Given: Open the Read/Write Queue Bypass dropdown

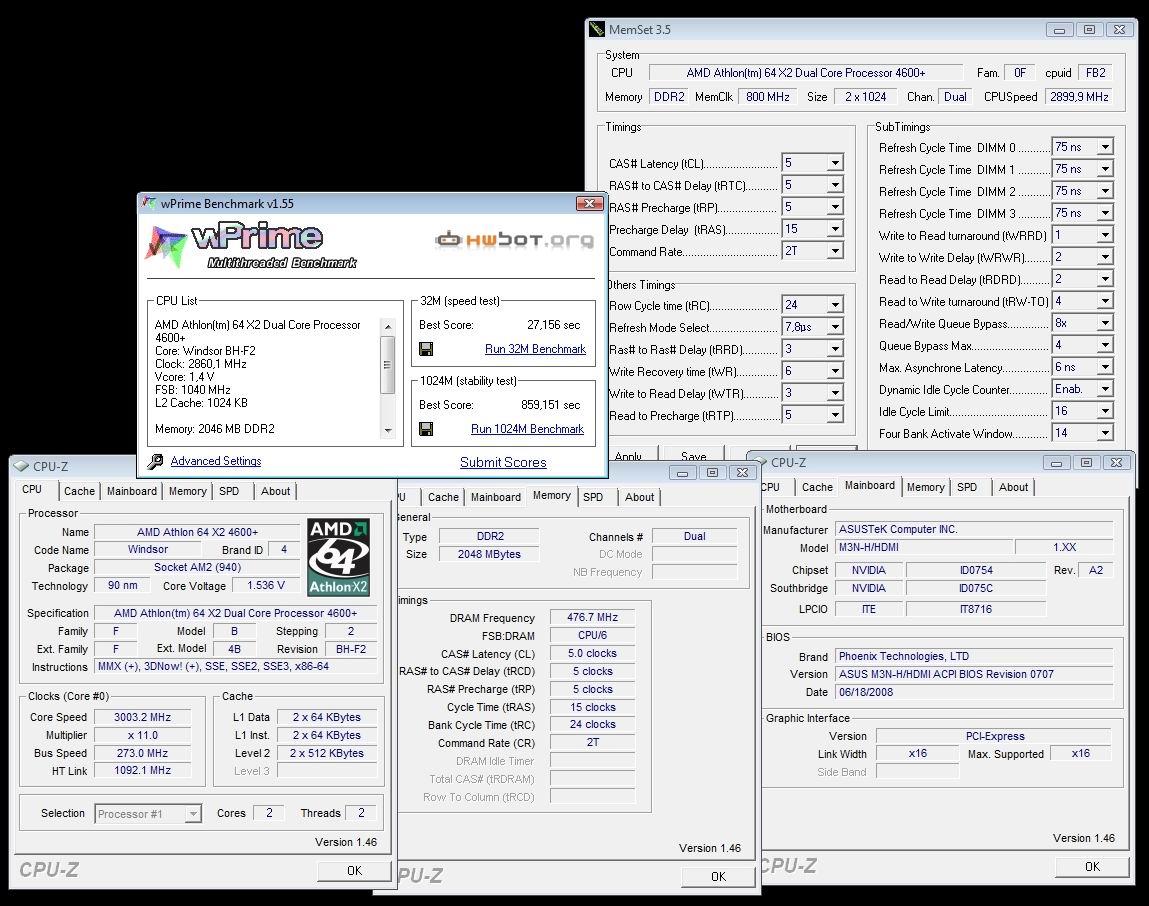Looking at the screenshot, I should point(1105,323).
